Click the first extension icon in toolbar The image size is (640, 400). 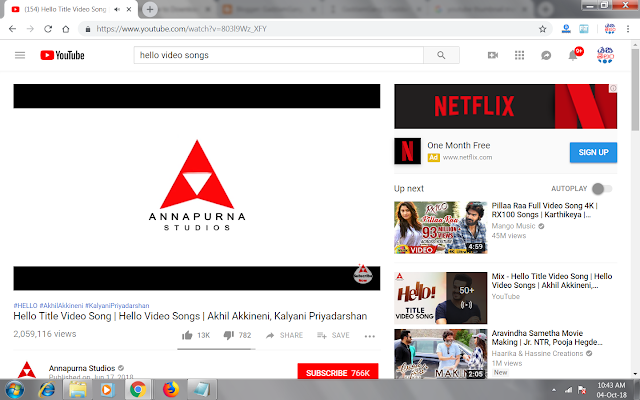point(566,29)
